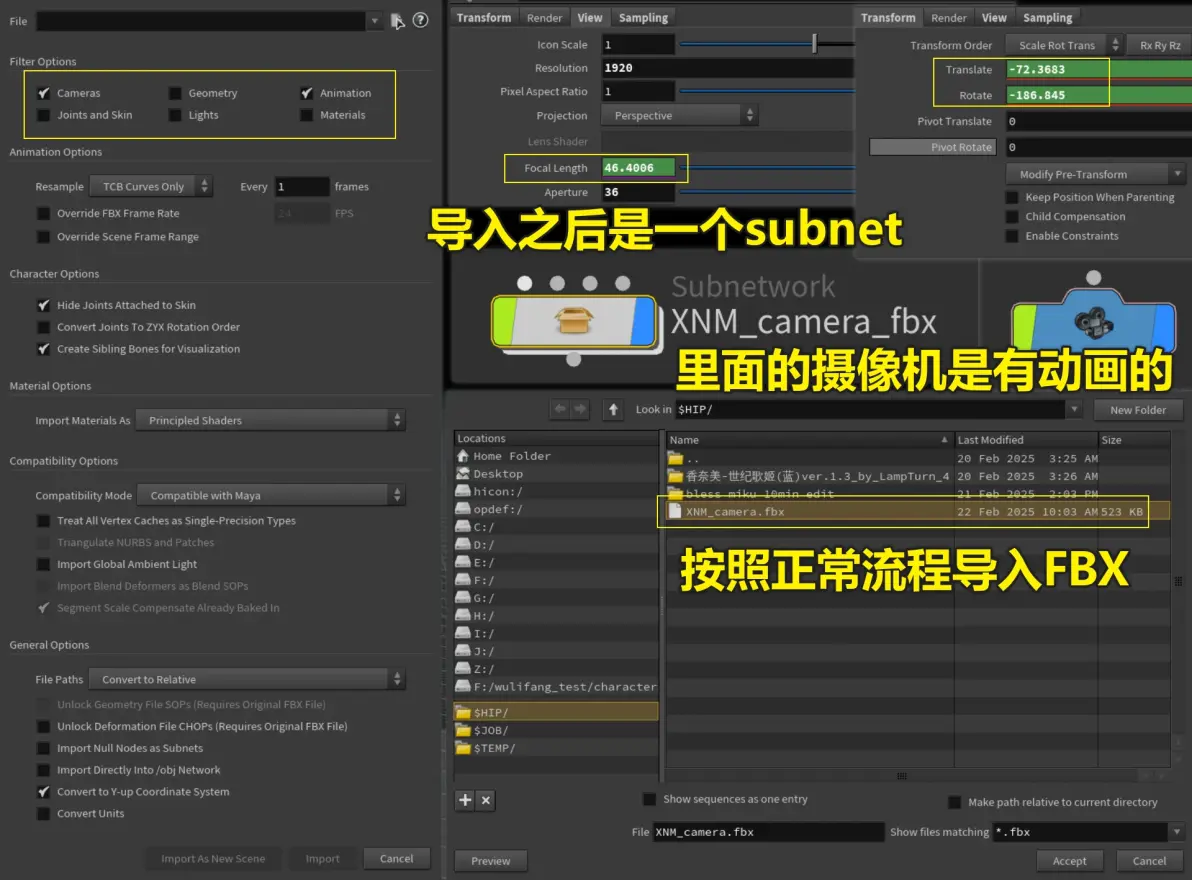Screen dimensions: 1192x880
Task: Enable the Materials filter checkbox
Action: [x=306, y=115]
